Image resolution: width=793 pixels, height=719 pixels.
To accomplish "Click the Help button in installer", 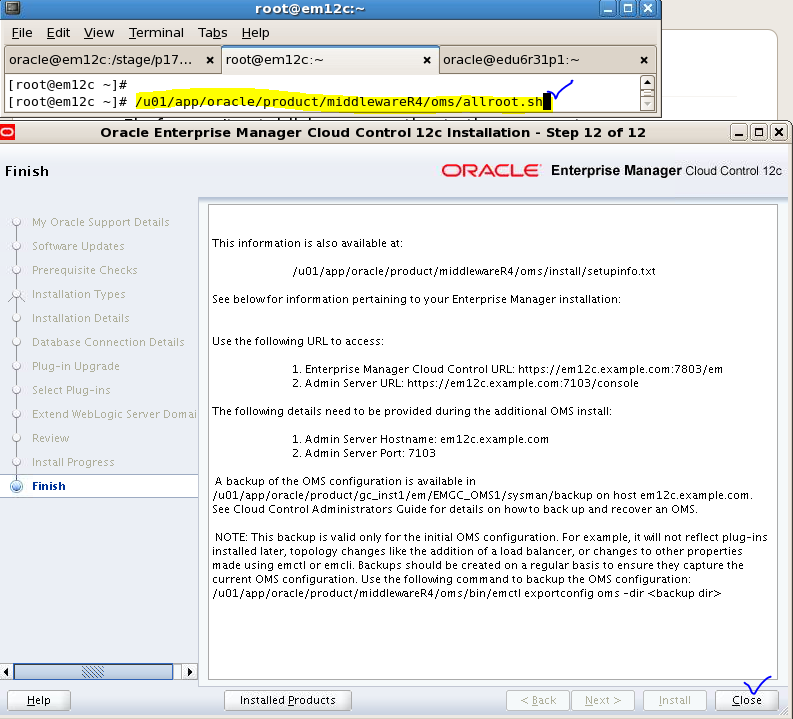I will [38, 700].
